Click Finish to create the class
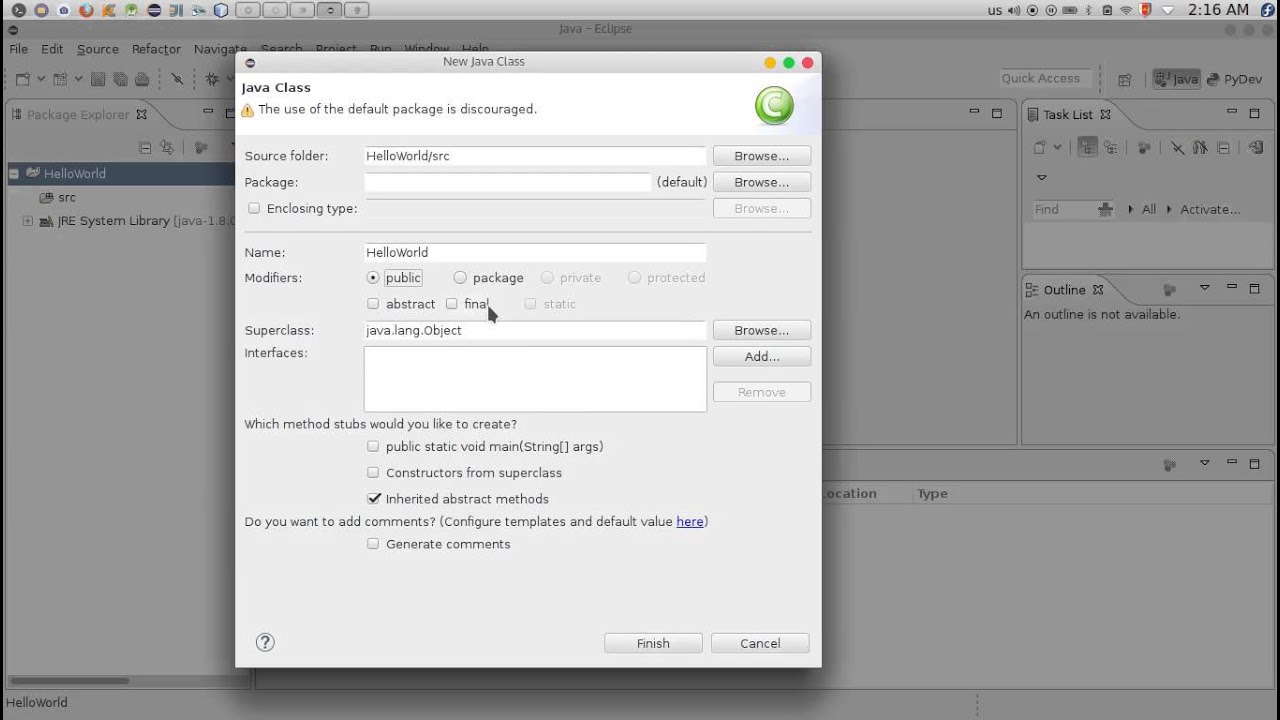 pos(653,643)
